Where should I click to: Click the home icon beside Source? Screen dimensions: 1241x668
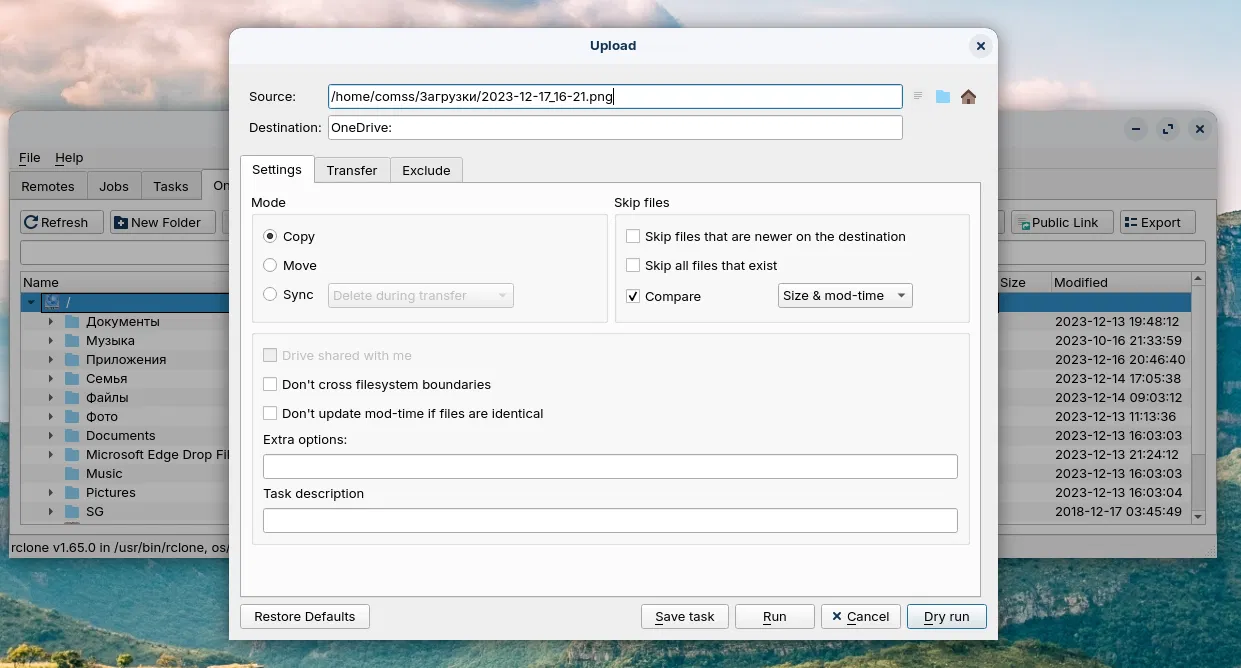pyautogui.click(x=968, y=97)
